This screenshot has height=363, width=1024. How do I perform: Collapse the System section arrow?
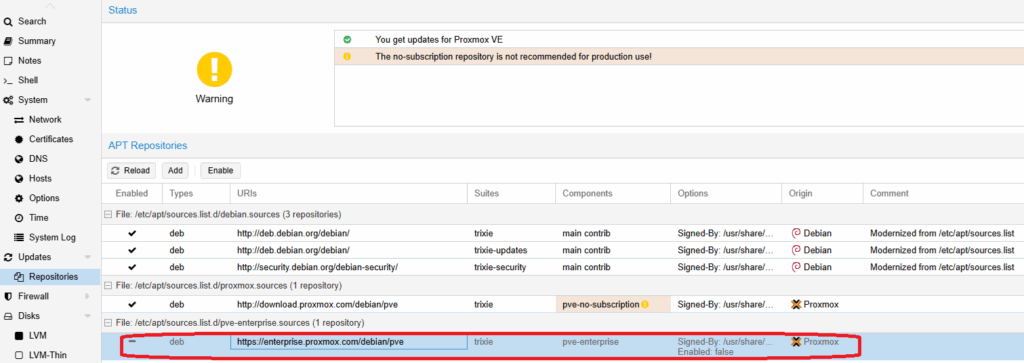(x=88, y=100)
